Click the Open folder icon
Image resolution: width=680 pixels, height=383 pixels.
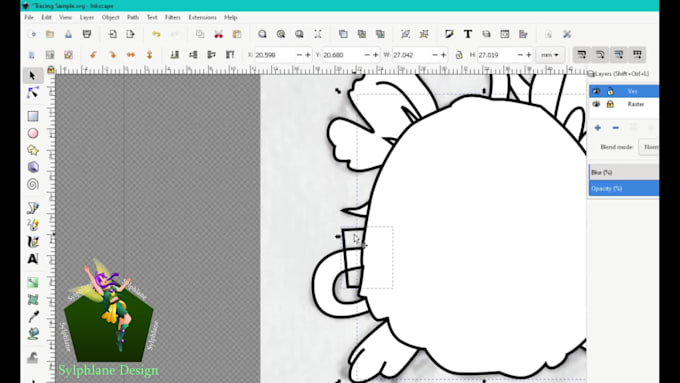[50, 34]
